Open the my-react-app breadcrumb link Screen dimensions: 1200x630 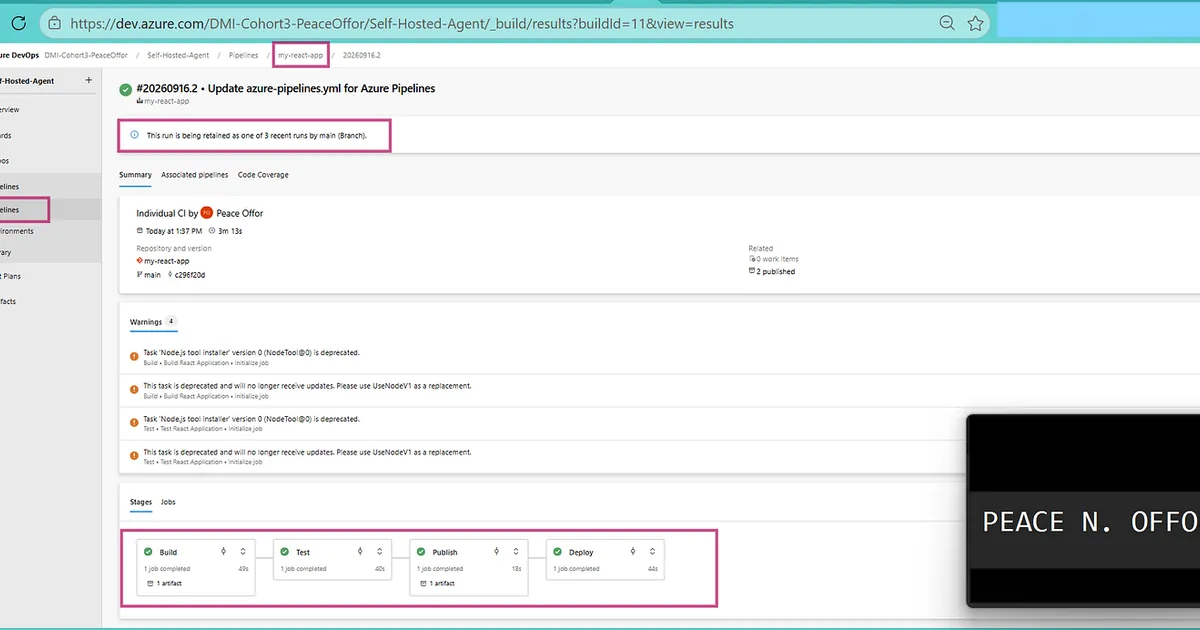tap(301, 55)
